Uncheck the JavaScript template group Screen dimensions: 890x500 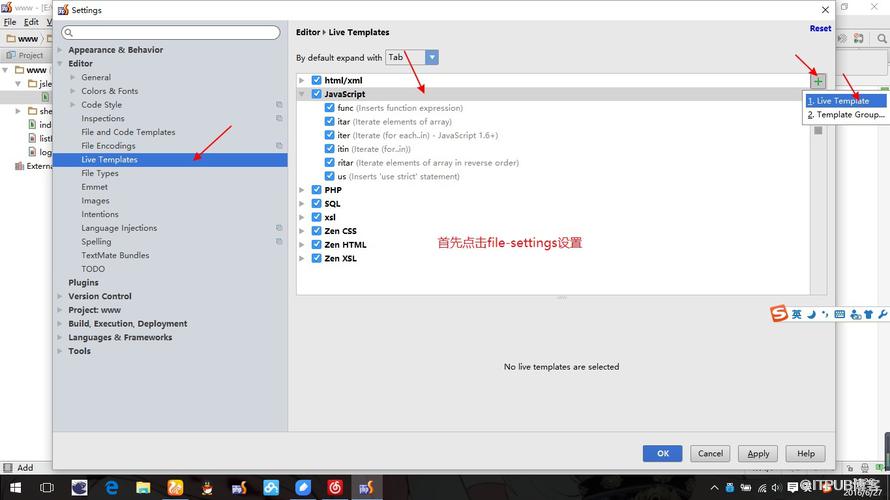(x=317, y=94)
